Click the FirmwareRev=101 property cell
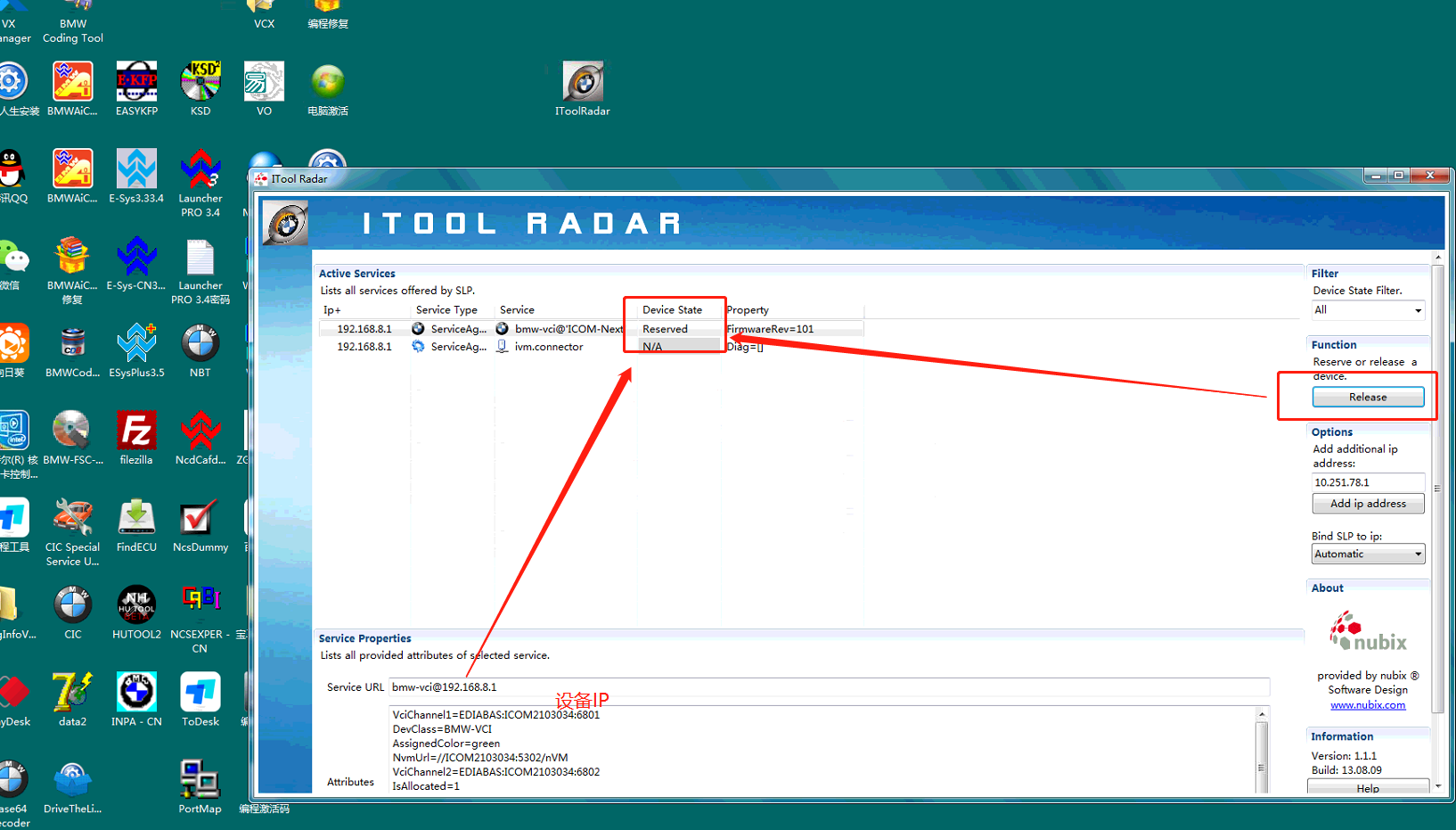The width and height of the screenshot is (1456, 830). pyautogui.click(x=770, y=329)
